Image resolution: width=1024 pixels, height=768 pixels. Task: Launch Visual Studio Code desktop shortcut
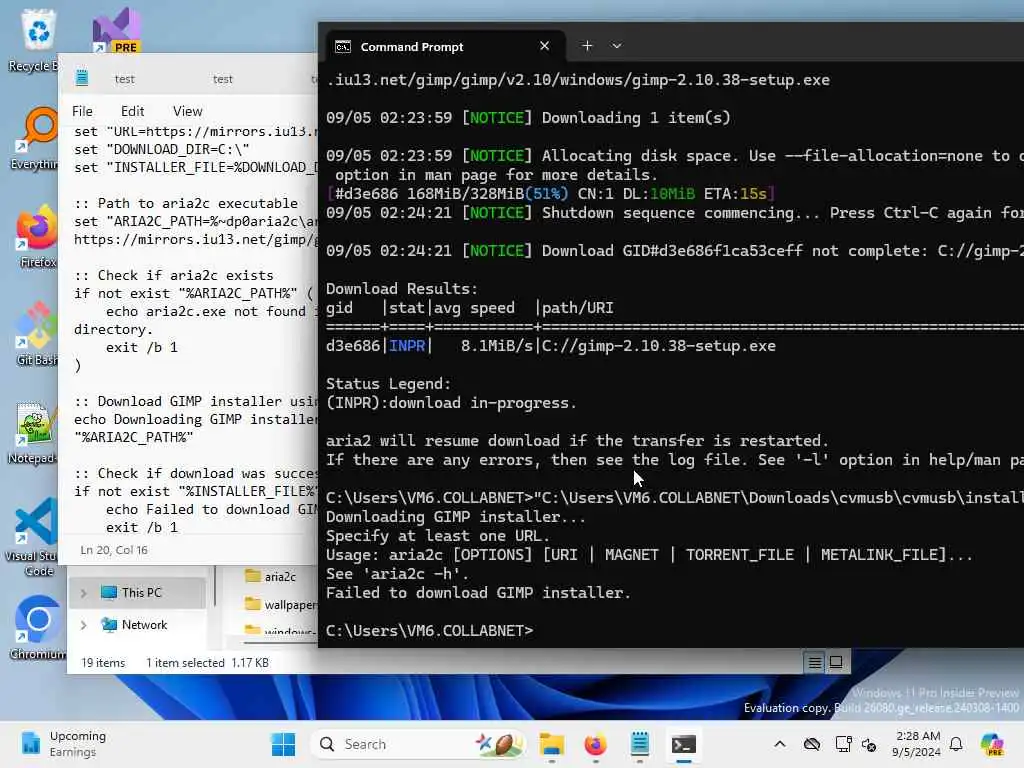point(33,537)
